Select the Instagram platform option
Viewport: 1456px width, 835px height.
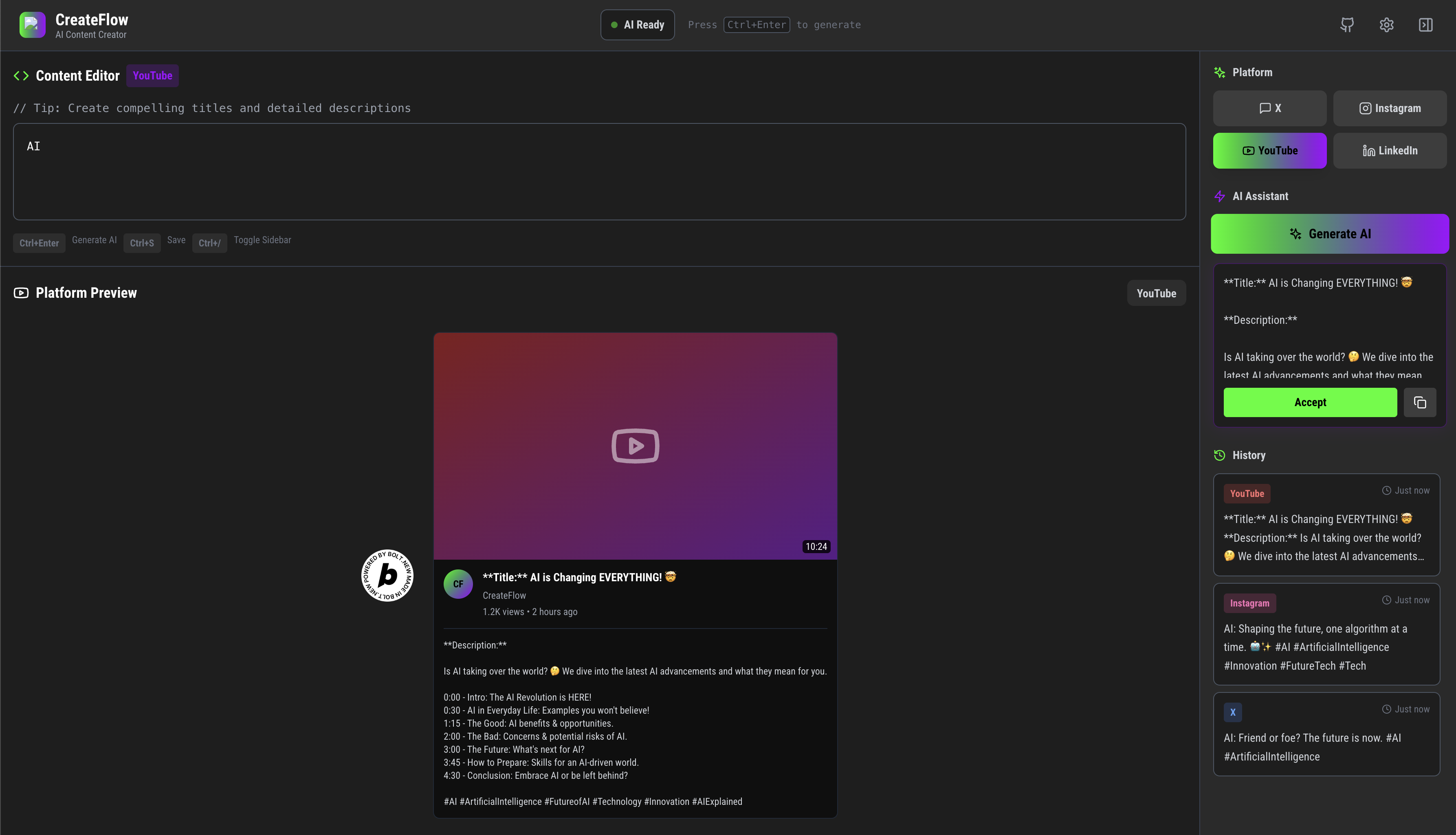click(1390, 108)
